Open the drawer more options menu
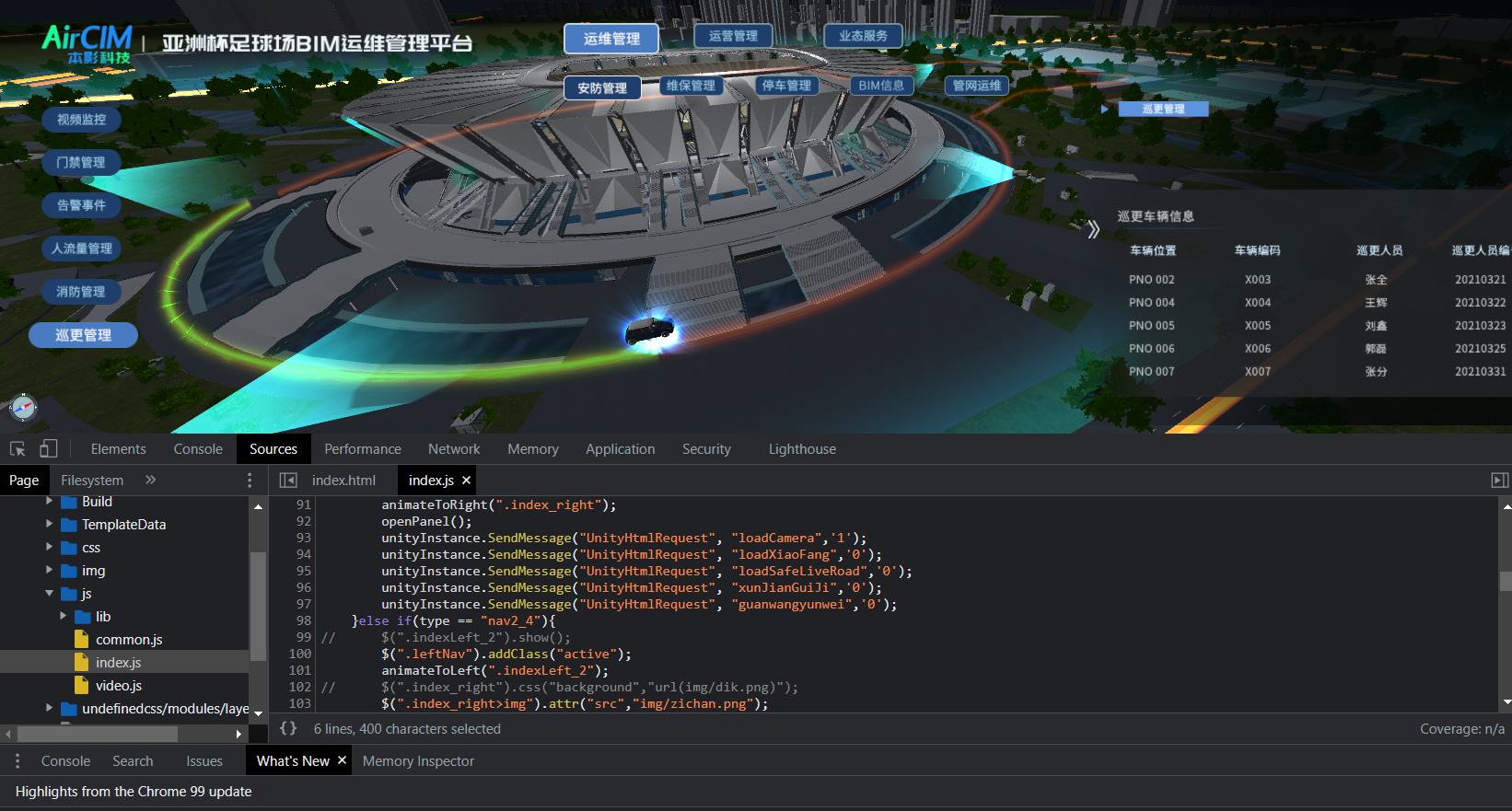Image resolution: width=1512 pixels, height=811 pixels. pos(17,761)
